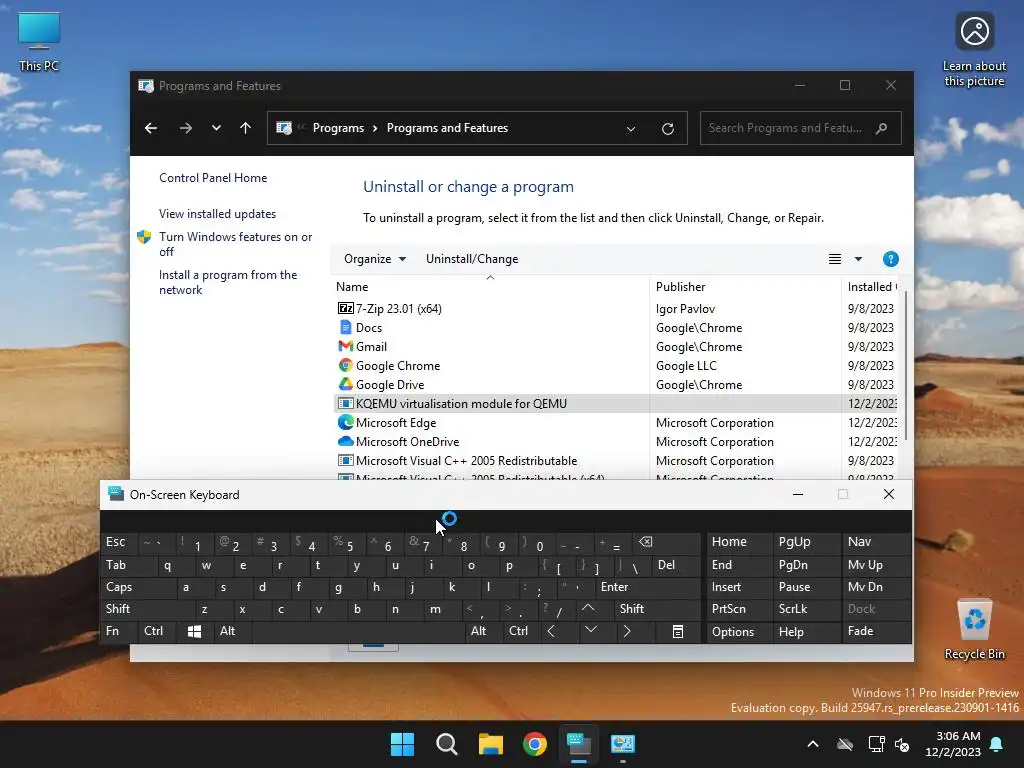
Task: Toggle the Fn key on keyboard
Action: (120, 631)
